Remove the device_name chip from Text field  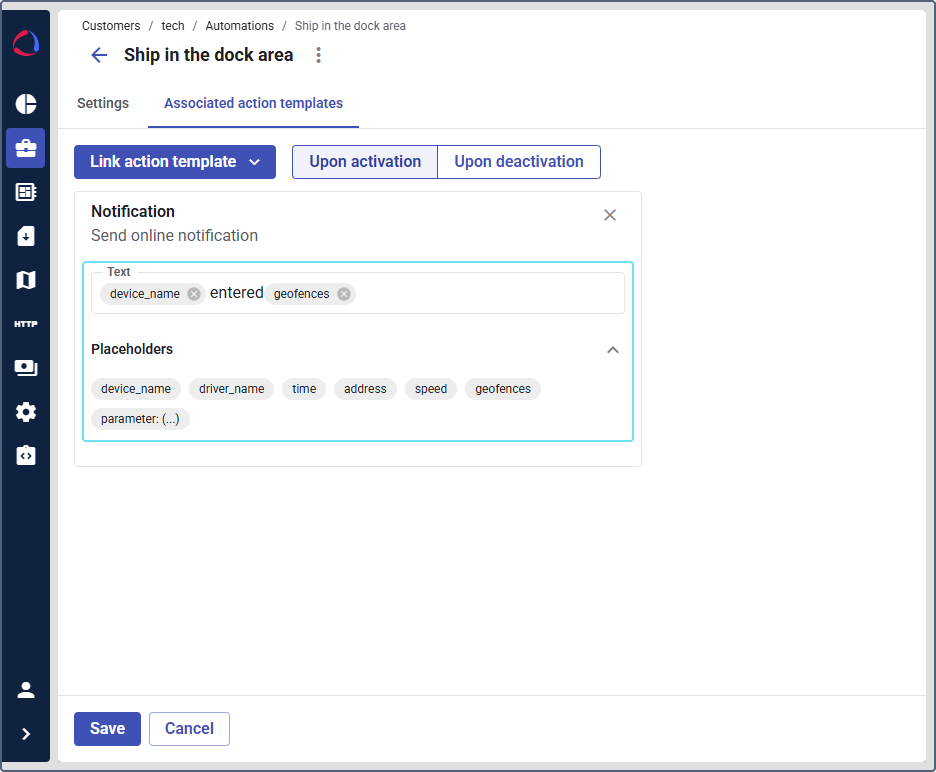coord(194,294)
